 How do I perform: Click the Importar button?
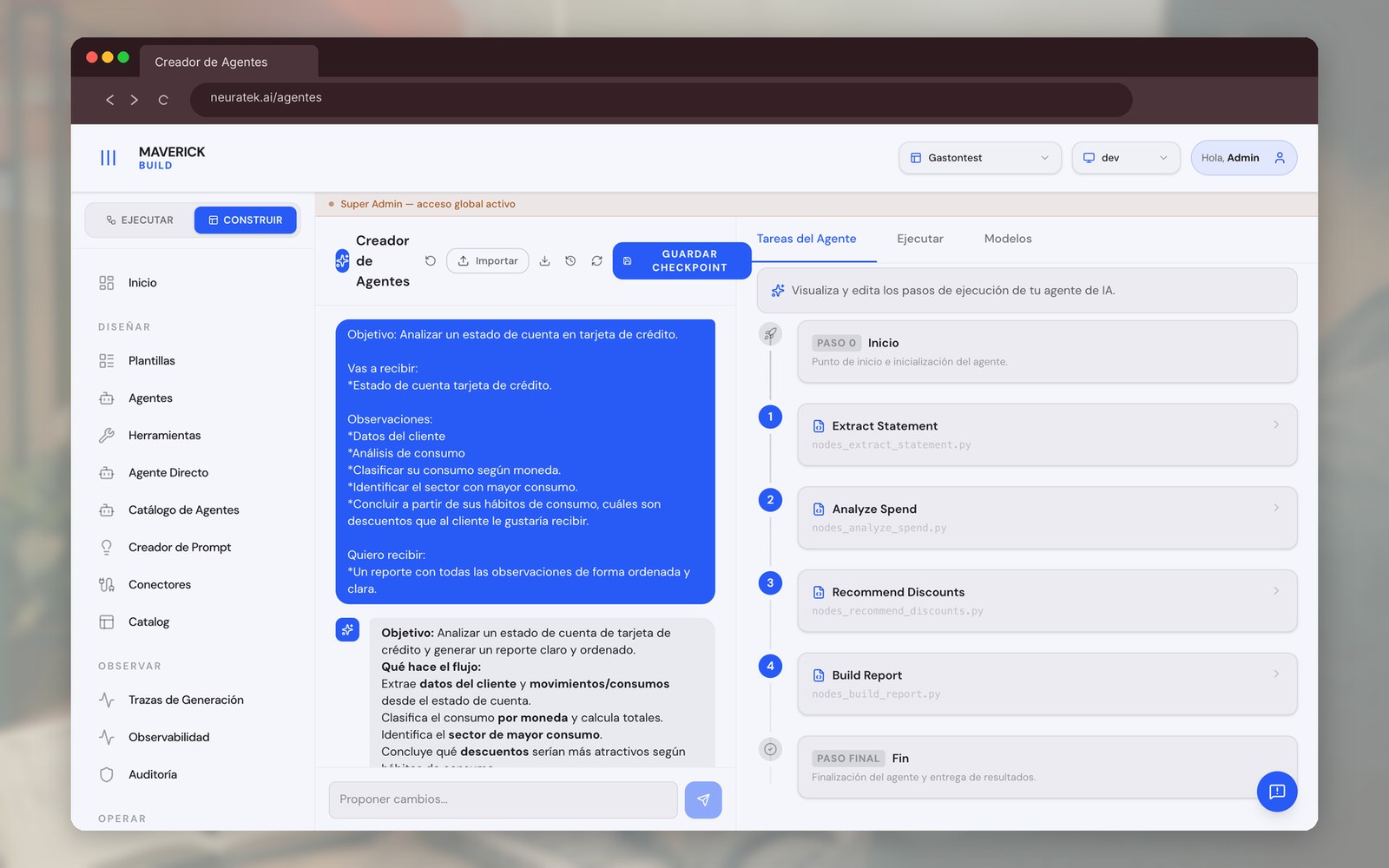pyautogui.click(x=488, y=260)
